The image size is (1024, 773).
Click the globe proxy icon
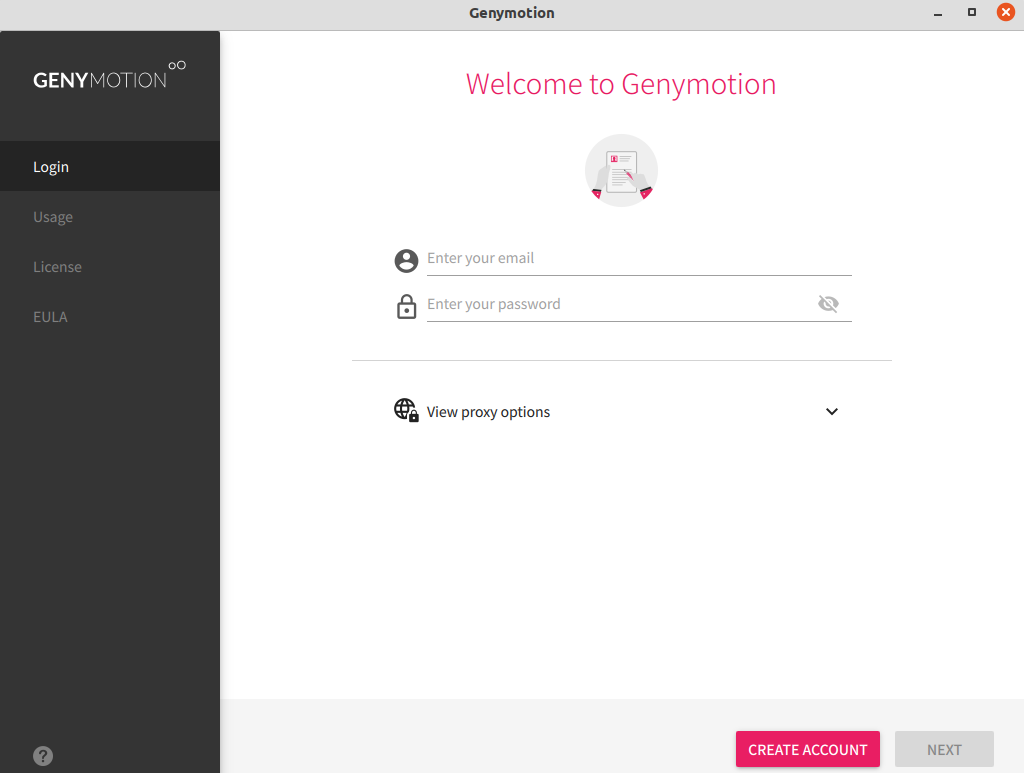click(x=406, y=411)
